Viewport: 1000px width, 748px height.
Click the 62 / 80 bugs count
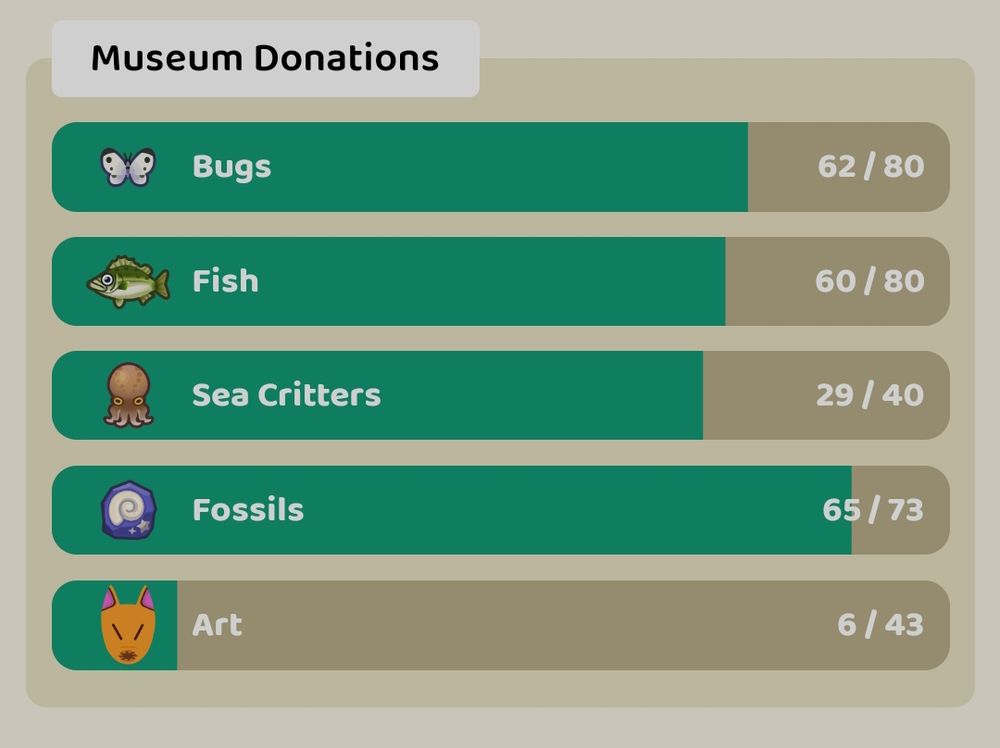(871, 166)
